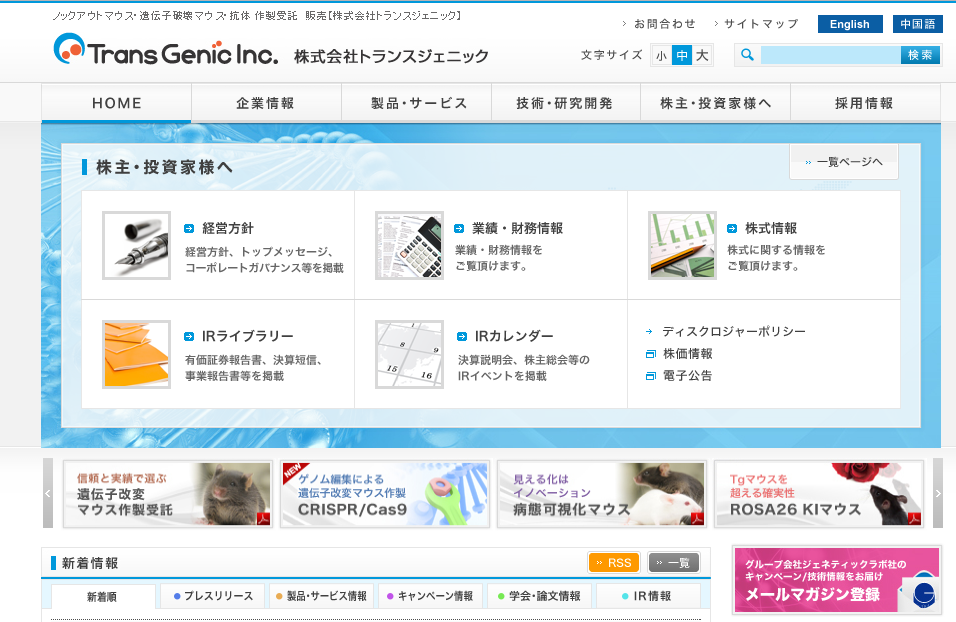Image resolution: width=956 pixels, height=622 pixels.
Task: Open the 採用情報 menu
Action: point(865,103)
